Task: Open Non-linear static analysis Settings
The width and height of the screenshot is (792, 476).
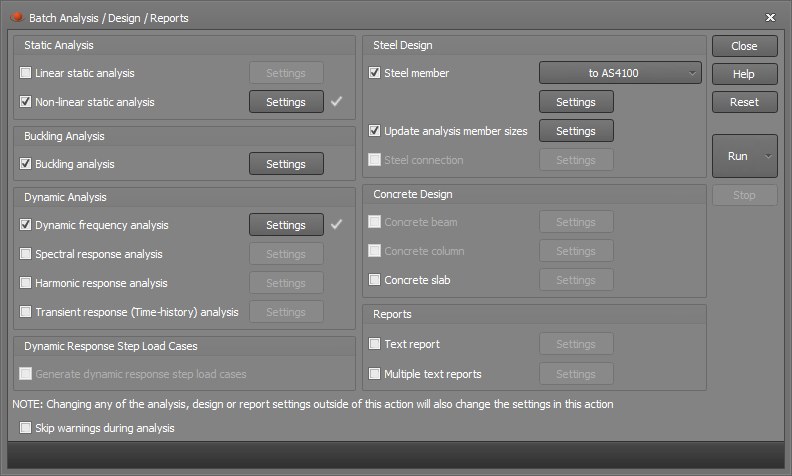Action: click(286, 102)
